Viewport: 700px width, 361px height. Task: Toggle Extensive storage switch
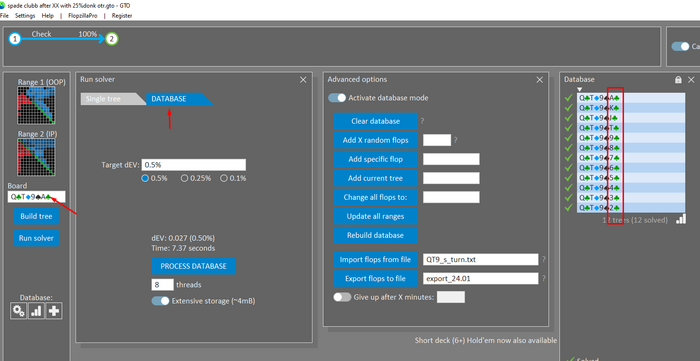tap(160, 301)
